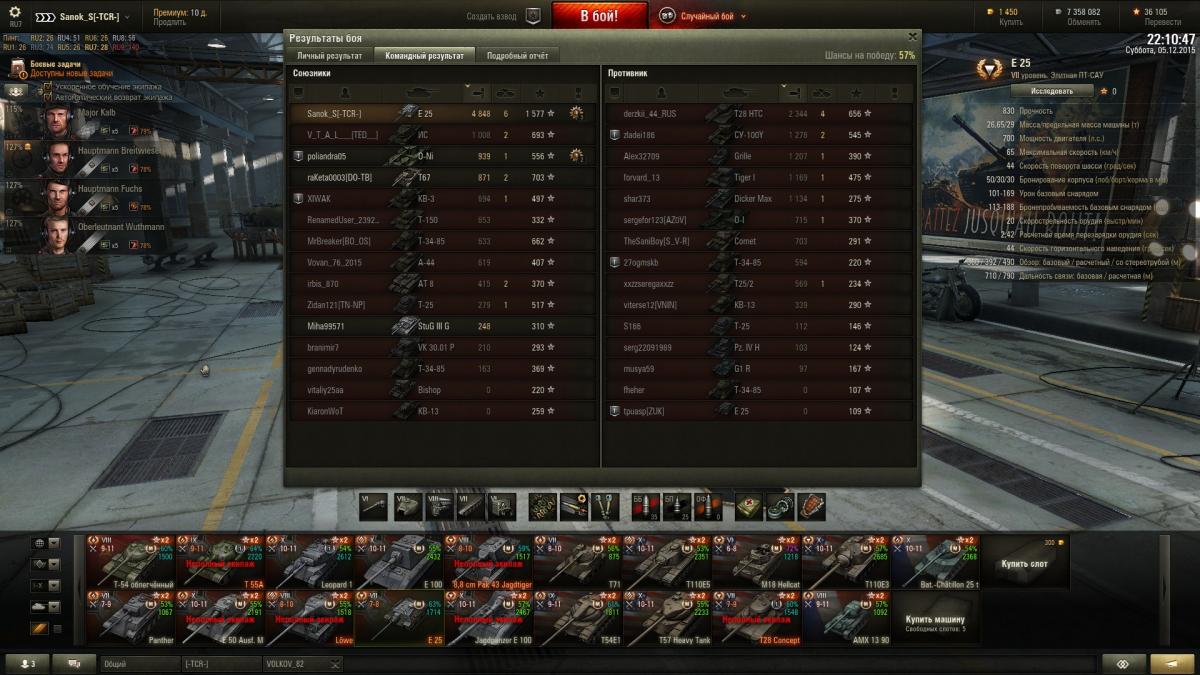Sort allies by experience star column

click(x=540, y=93)
